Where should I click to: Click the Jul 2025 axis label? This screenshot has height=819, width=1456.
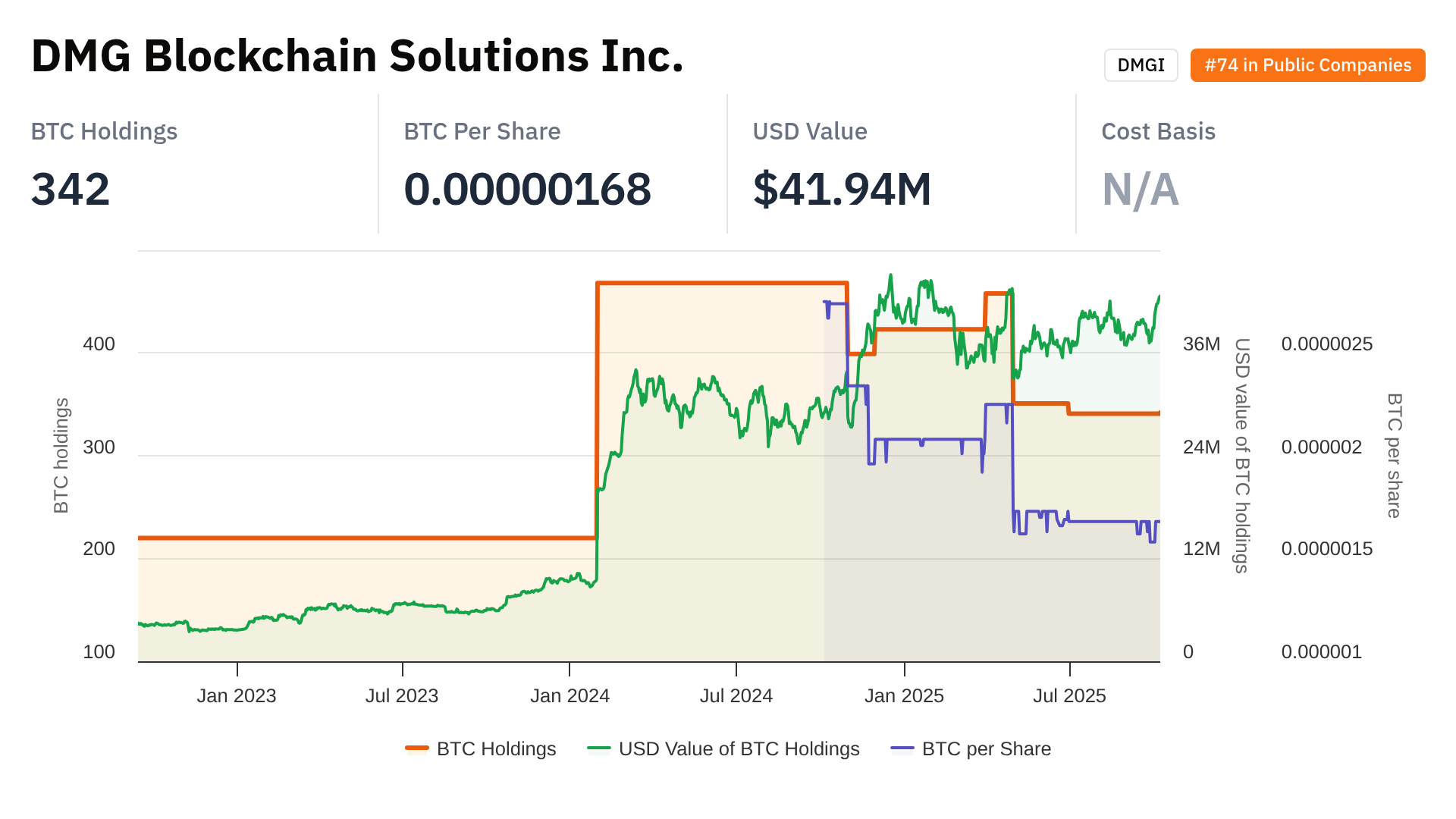(x=1069, y=696)
